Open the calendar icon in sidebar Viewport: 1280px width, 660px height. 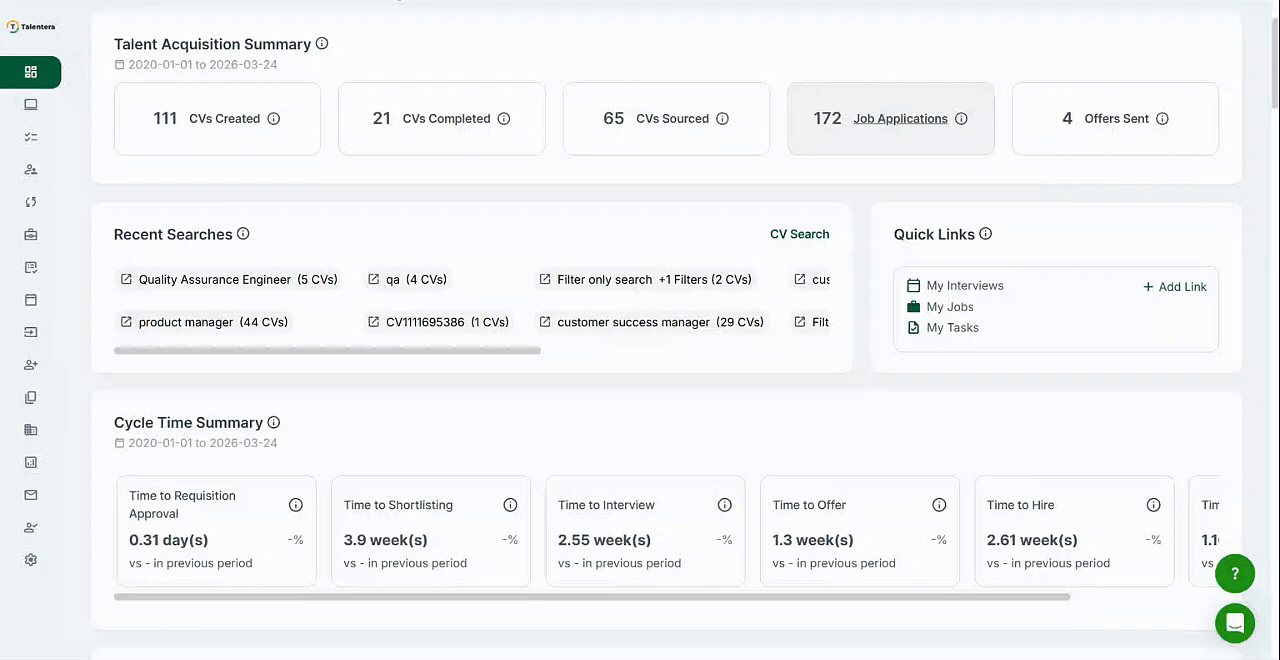(31, 300)
